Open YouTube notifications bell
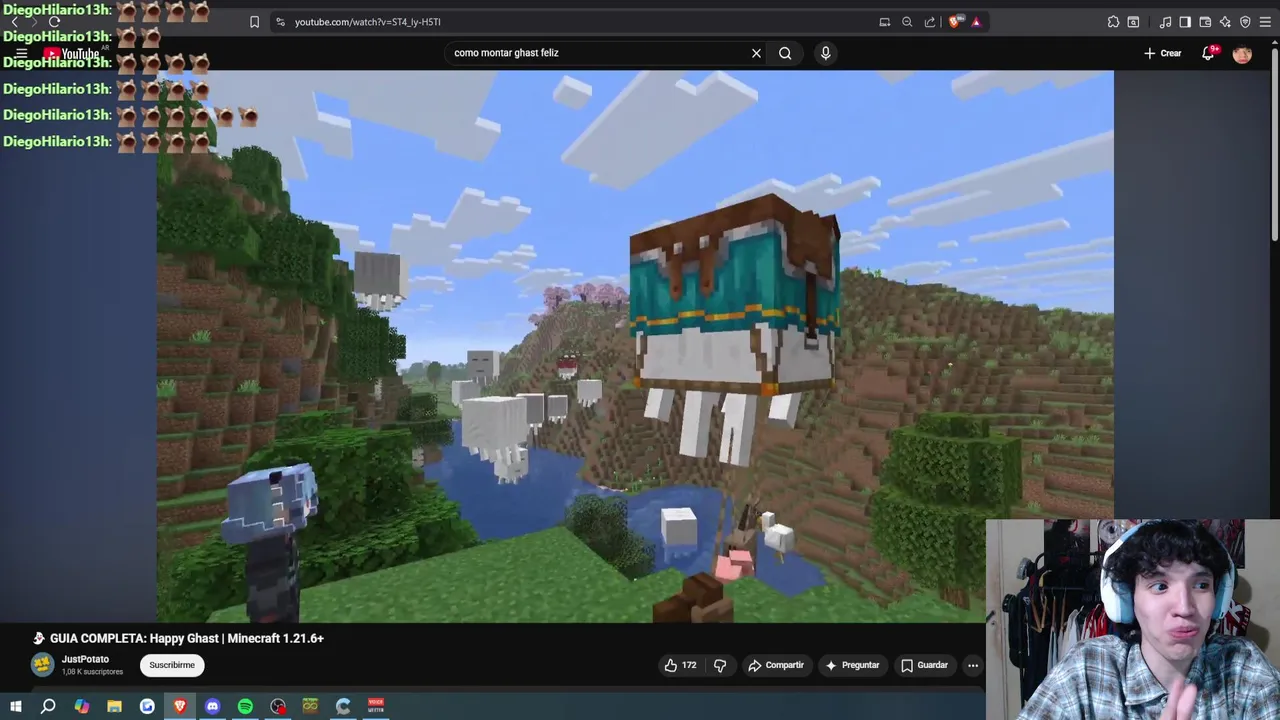Image resolution: width=1280 pixels, height=720 pixels. 1208,53
